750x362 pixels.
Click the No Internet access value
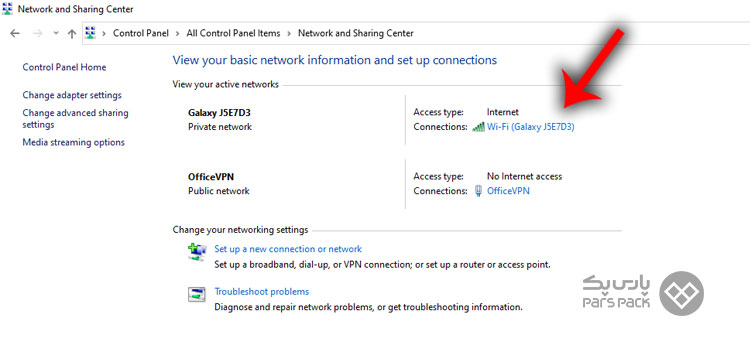(x=524, y=176)
